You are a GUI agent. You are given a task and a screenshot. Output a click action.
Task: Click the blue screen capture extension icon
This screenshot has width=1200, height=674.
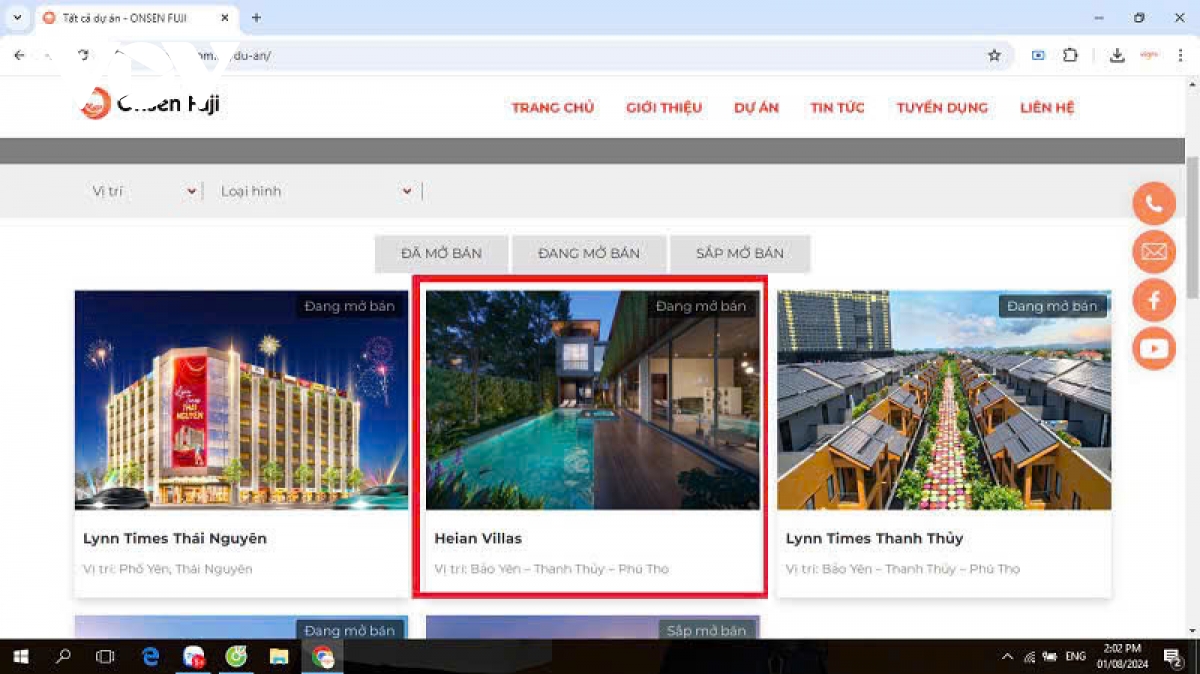[1038, 56]
